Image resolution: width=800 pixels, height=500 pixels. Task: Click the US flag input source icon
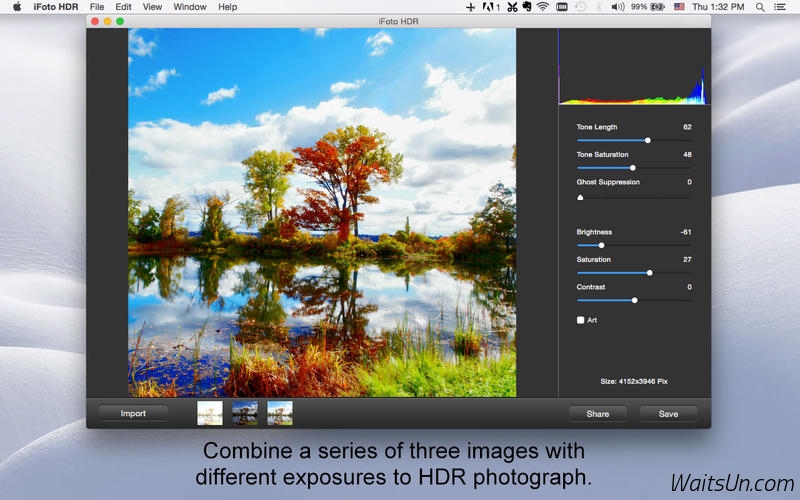pos(679,7)
